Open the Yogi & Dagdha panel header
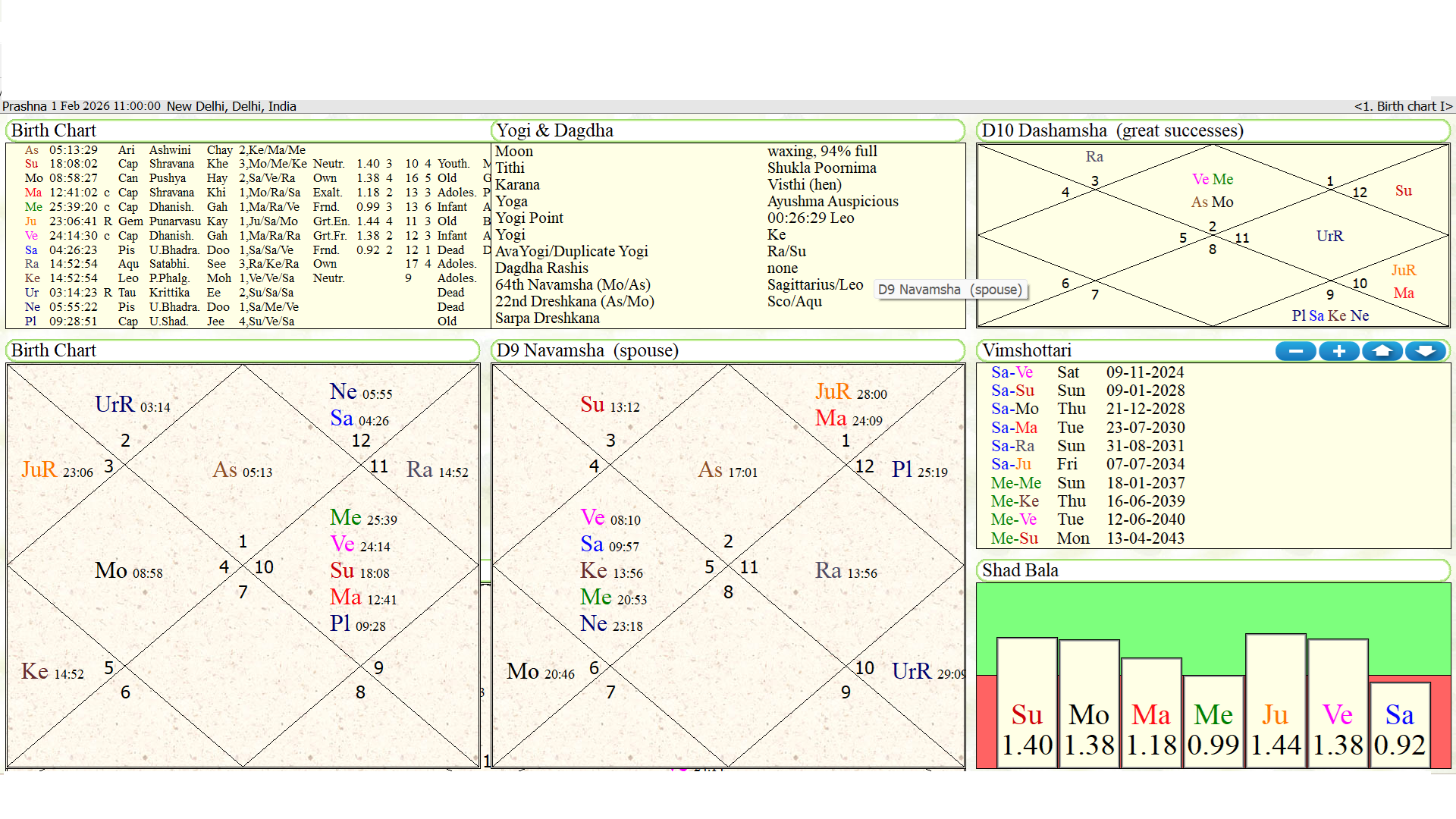The width and height of the screenshot is (1456, 819). 554,130
